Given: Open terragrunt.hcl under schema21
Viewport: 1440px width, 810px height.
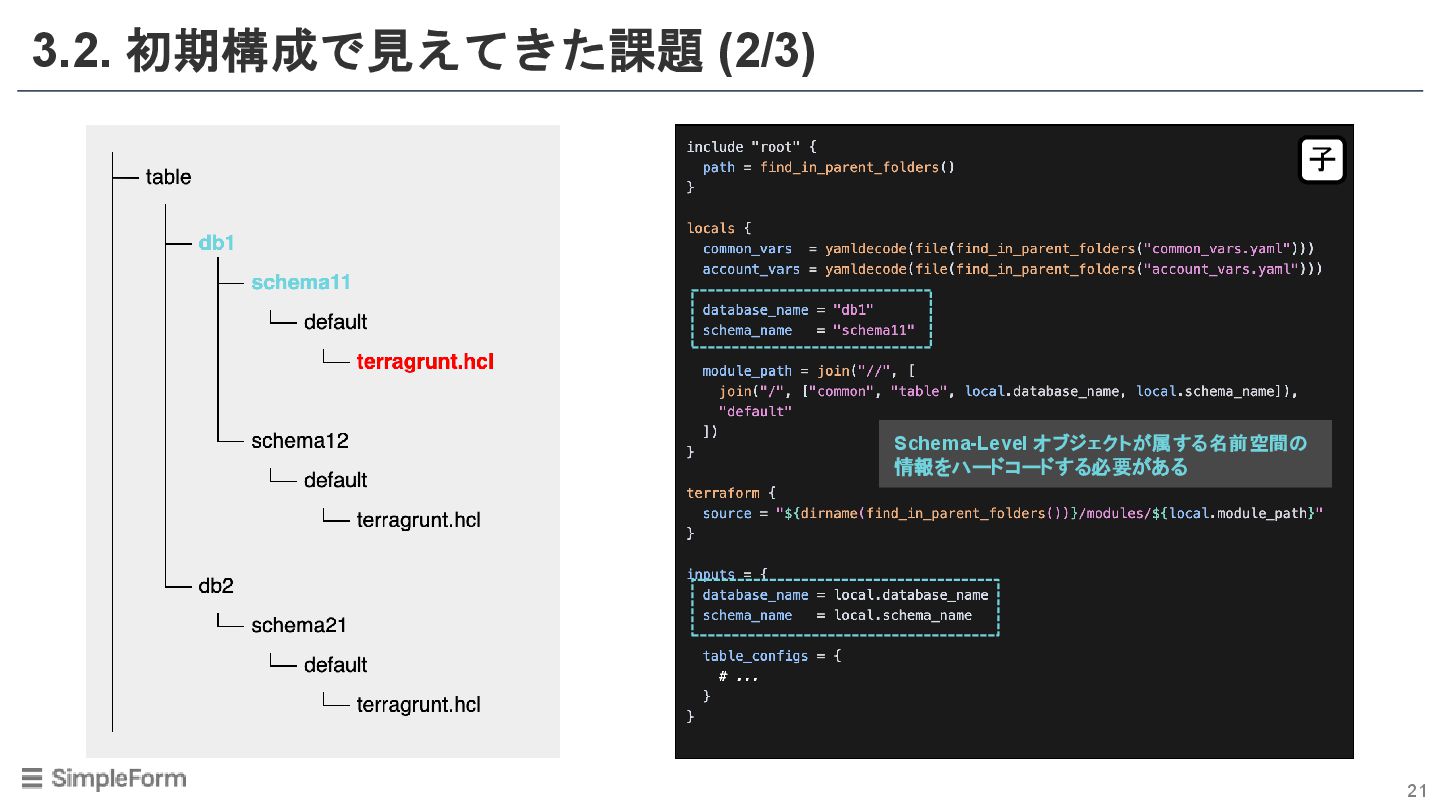Looking at the screenshot, I should [x=418, y=705].
